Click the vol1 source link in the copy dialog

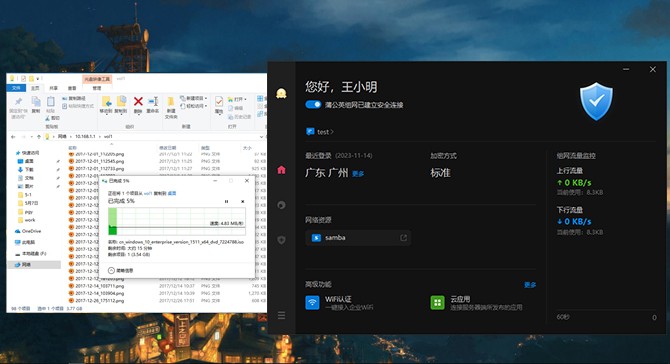pyautogui.click(x=148, y=194)
